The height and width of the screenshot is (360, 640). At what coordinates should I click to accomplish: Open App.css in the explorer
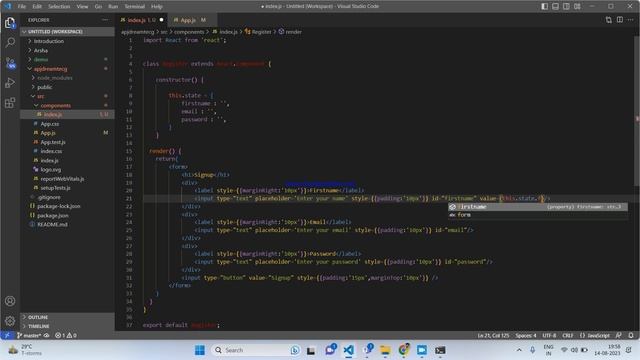tap(67, 124)
